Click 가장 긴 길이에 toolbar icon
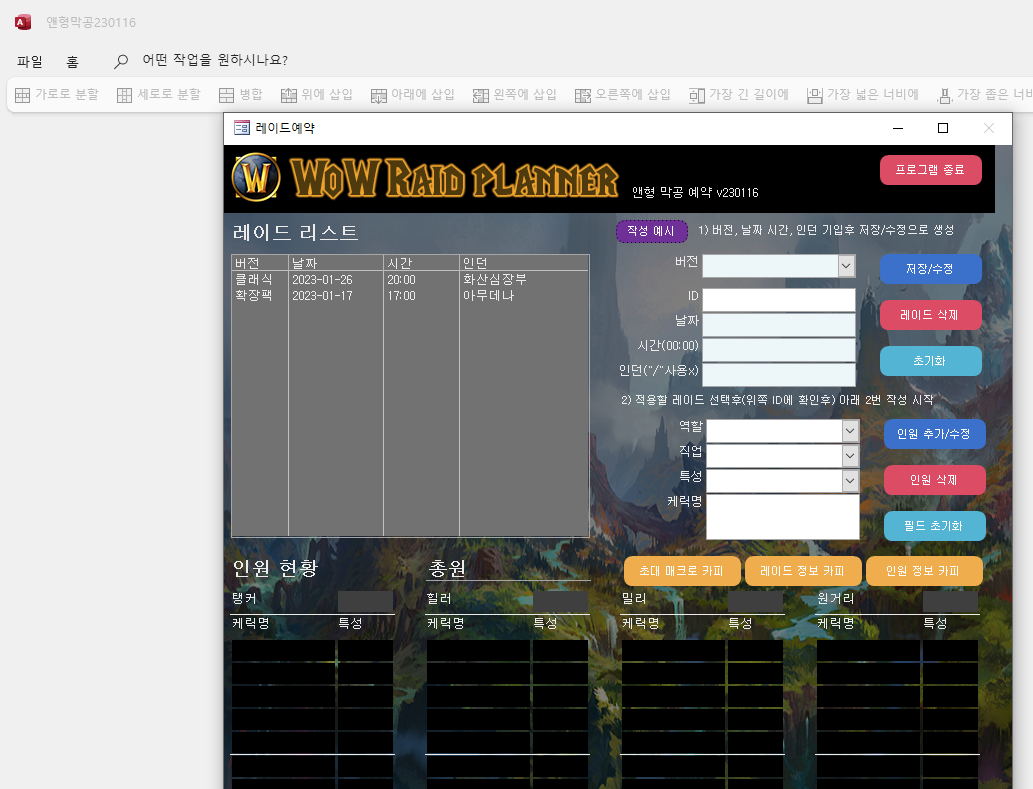Screen dimensions: 1033x789 point(697,96)
